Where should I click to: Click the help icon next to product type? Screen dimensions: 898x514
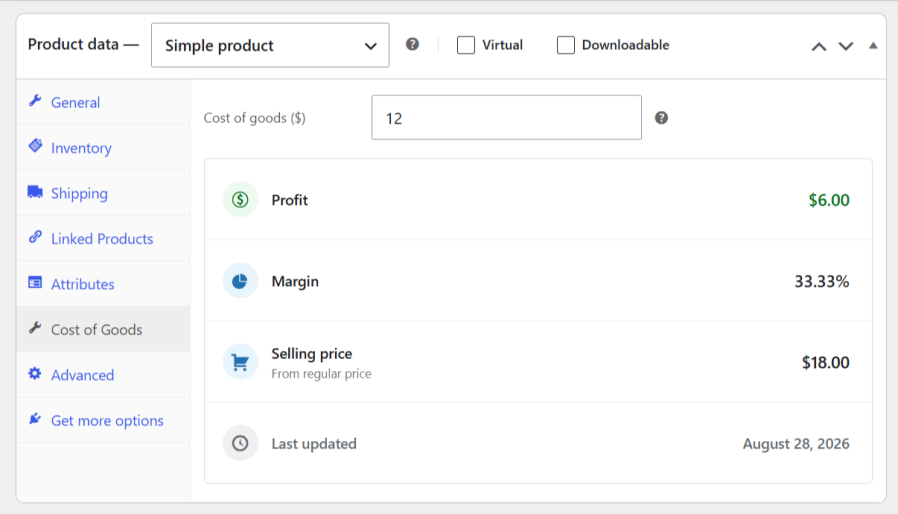click(x=412, y=44)
